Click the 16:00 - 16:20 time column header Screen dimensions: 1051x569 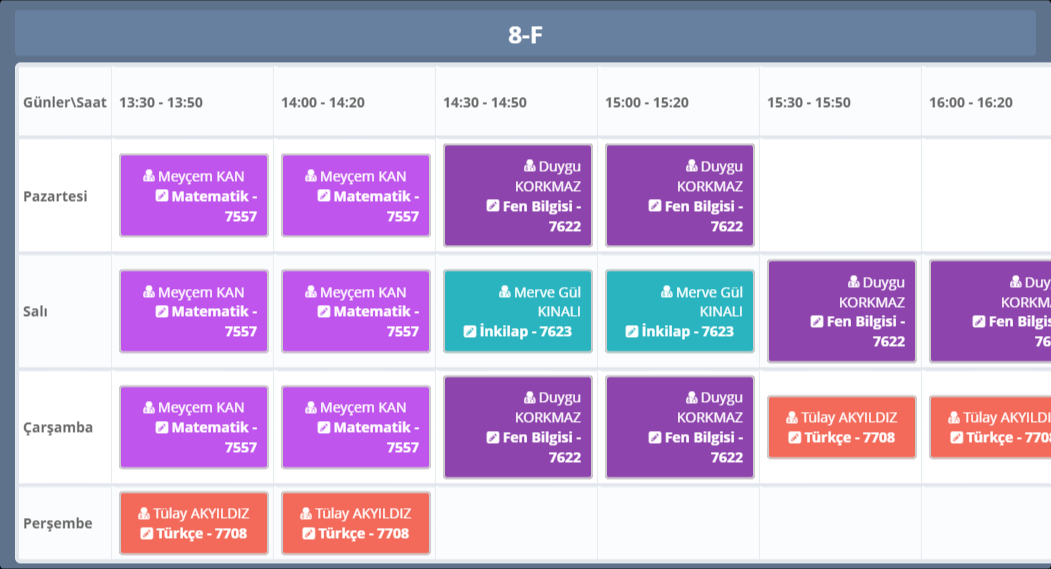tap(970, 102)
